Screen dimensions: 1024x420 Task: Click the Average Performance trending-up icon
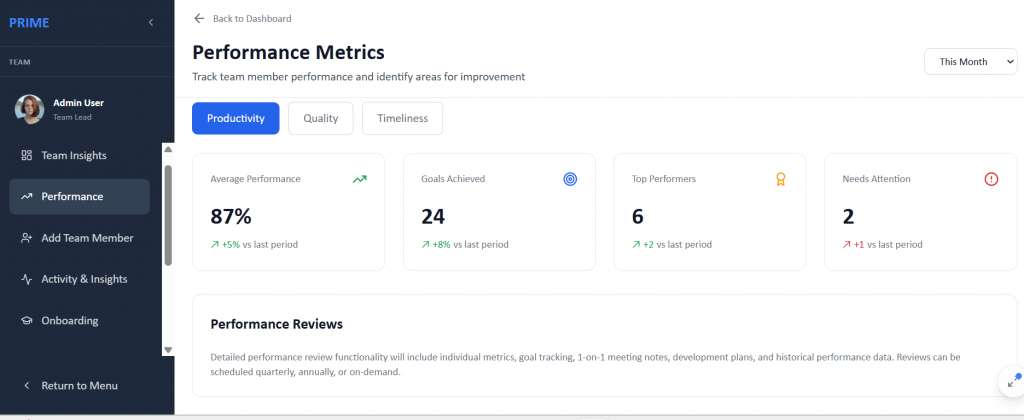[x=360, y=179]
